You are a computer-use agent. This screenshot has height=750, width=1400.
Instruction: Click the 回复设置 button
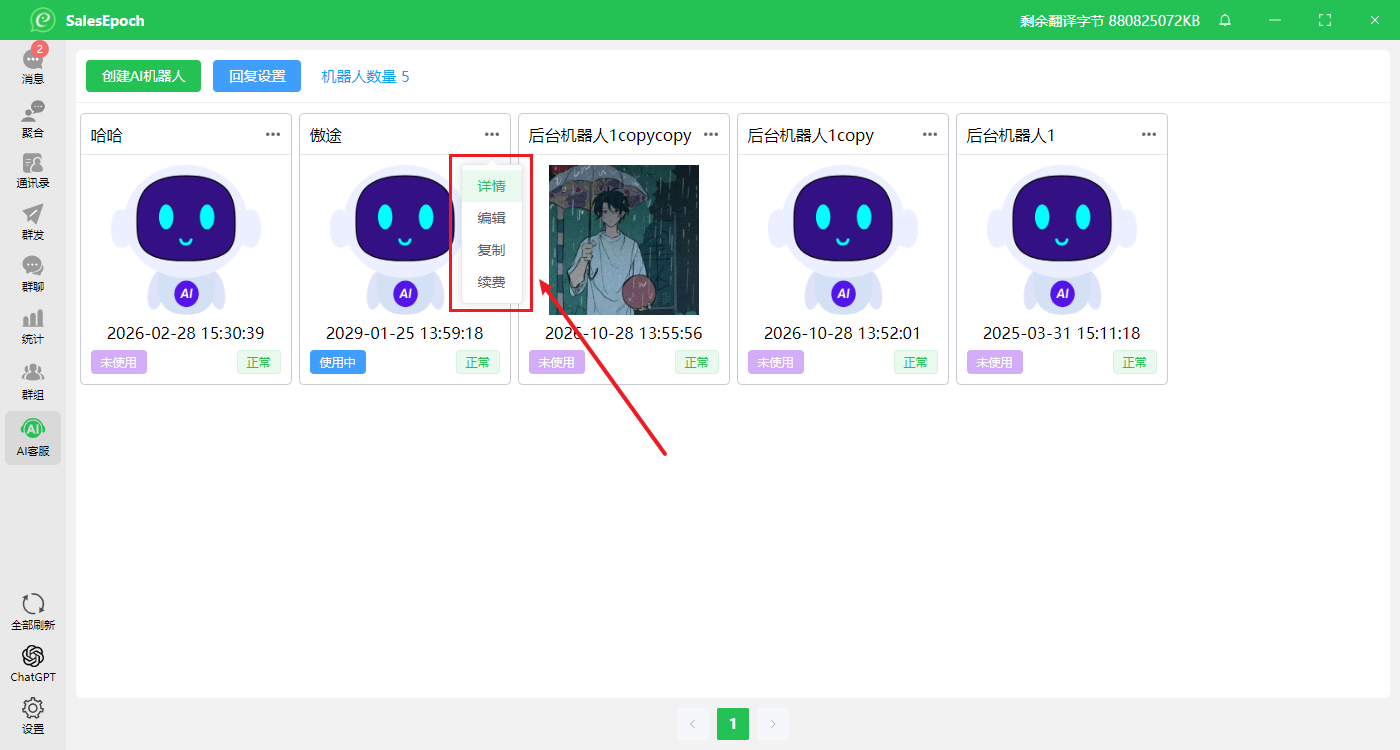point(257,76)
